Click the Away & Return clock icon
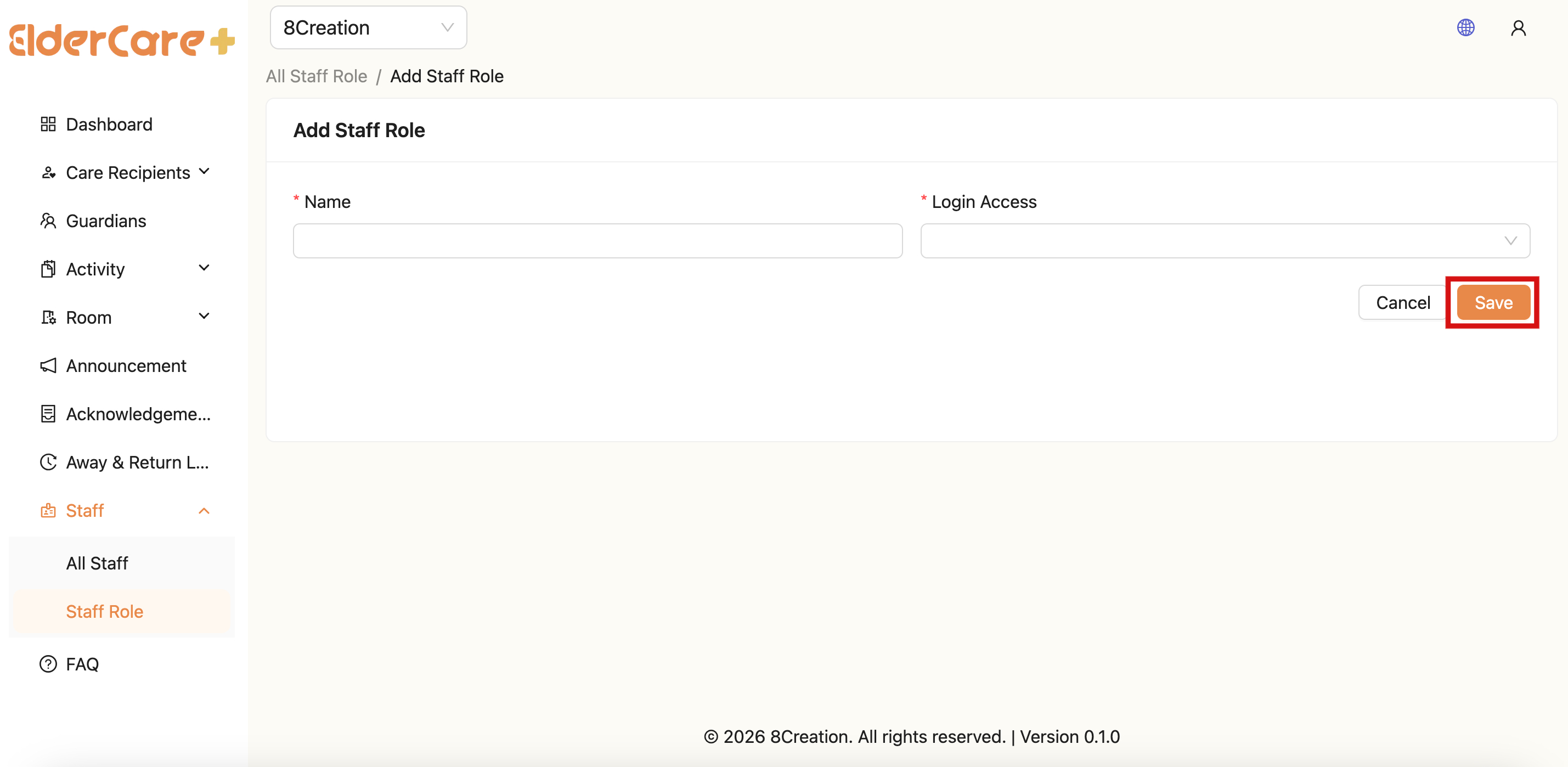The width and height of the screenshot is (1568, 767). click(48, 463)
